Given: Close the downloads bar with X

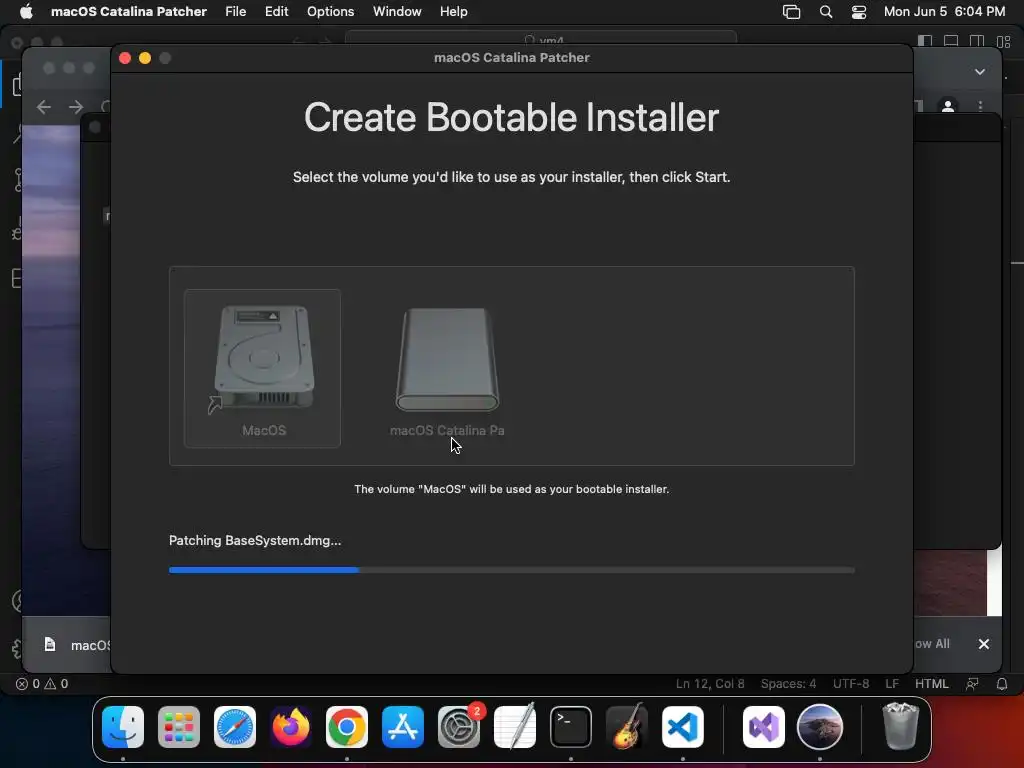Looking at the screenshot, I should pos(984,644).
